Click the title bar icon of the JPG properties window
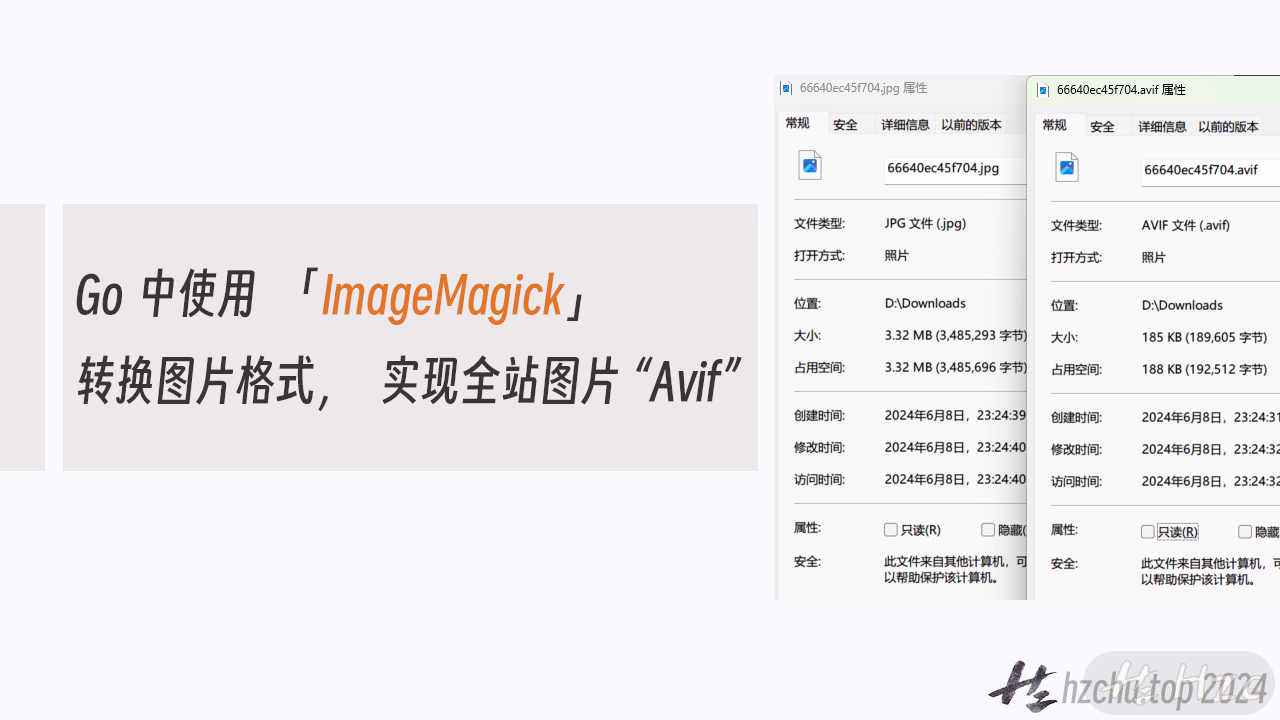 [786, 88]
